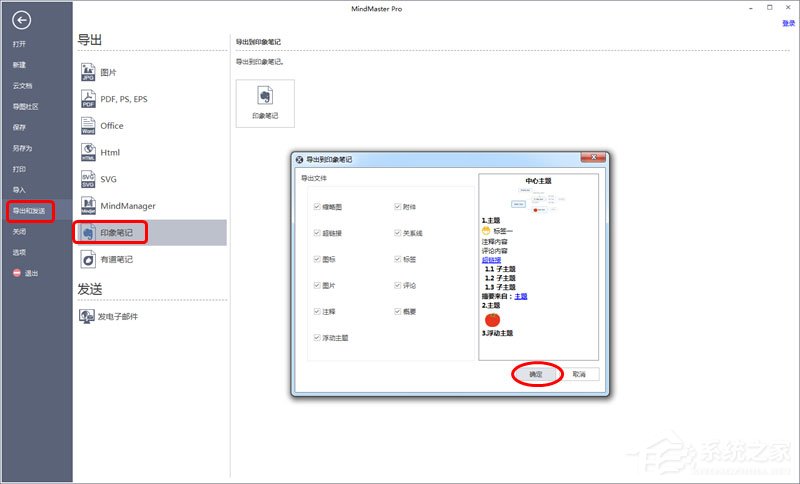Select 导出和发送 in the sidebar
This screenshot has height=484, width=800.
(x=29, y=211)
